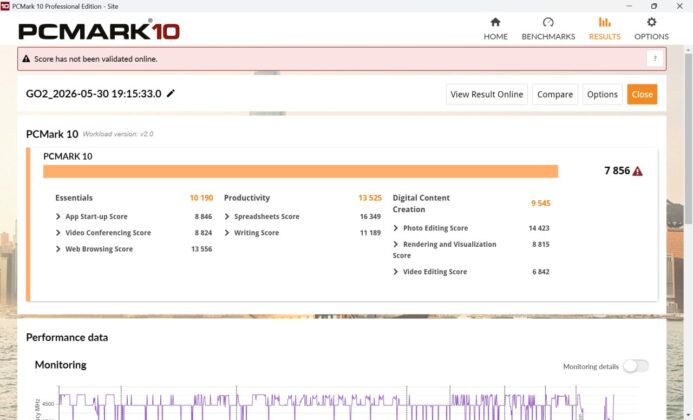The width and height of the screenshot is (693, 420).
Task: Click the result name GO2_2026-05-30 19:15:33.0
Action: tap(93, 94)
